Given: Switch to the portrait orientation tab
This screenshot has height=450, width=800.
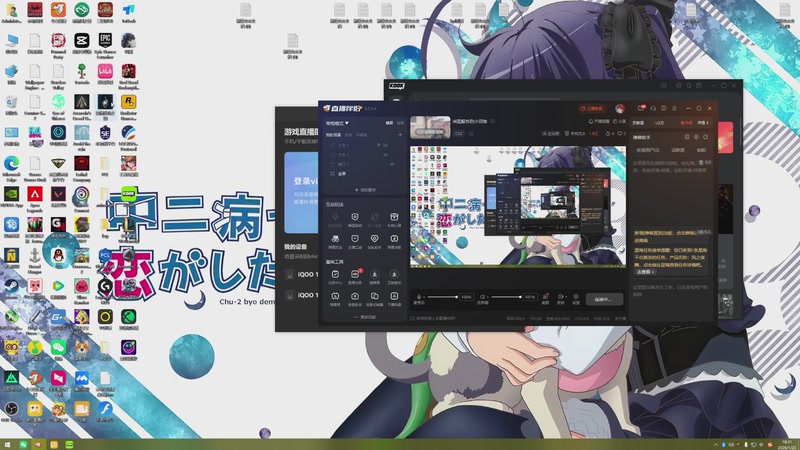Looking at the screenshot, I should point(400,123).
